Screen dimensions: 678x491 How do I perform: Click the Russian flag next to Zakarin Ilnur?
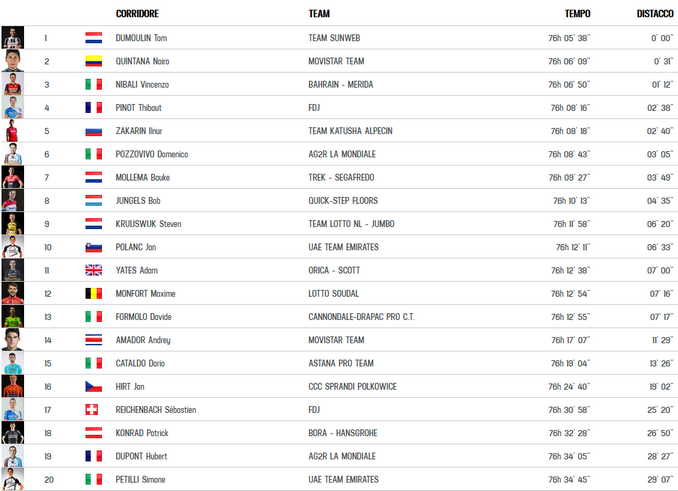[x=93, y=131]
